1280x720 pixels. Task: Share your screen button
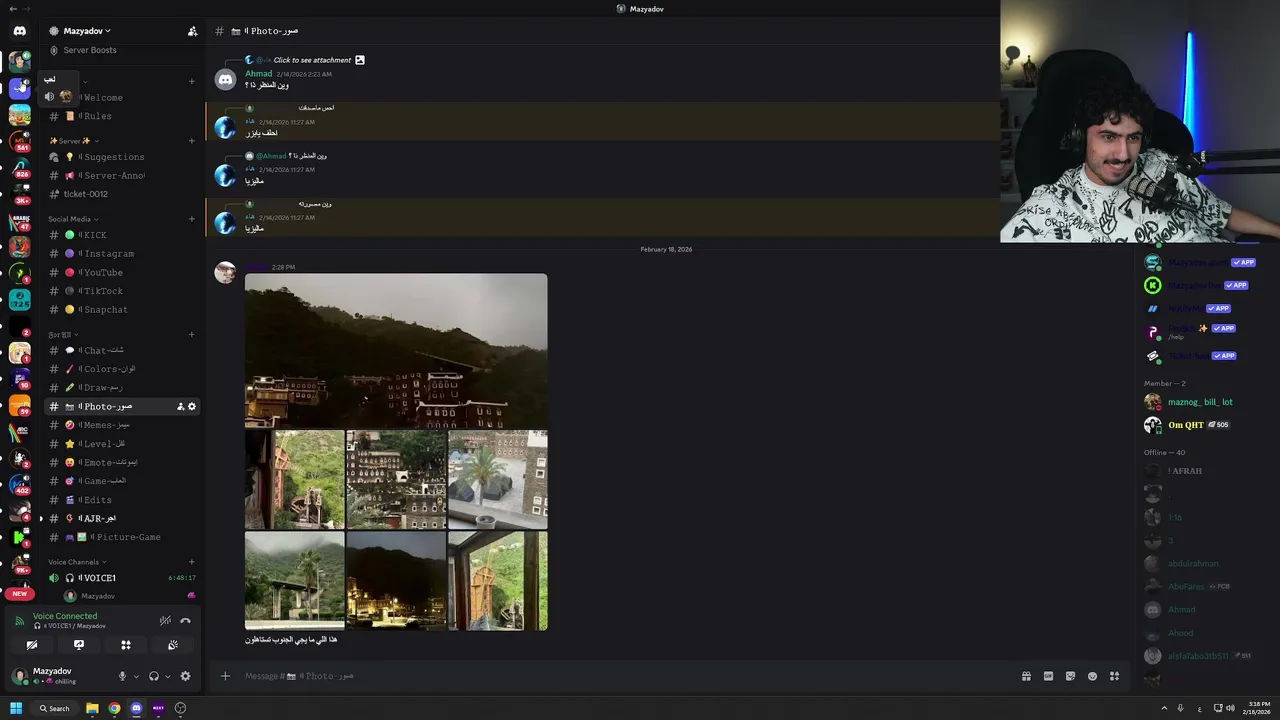pyautogui.click(x=79, y=645)
